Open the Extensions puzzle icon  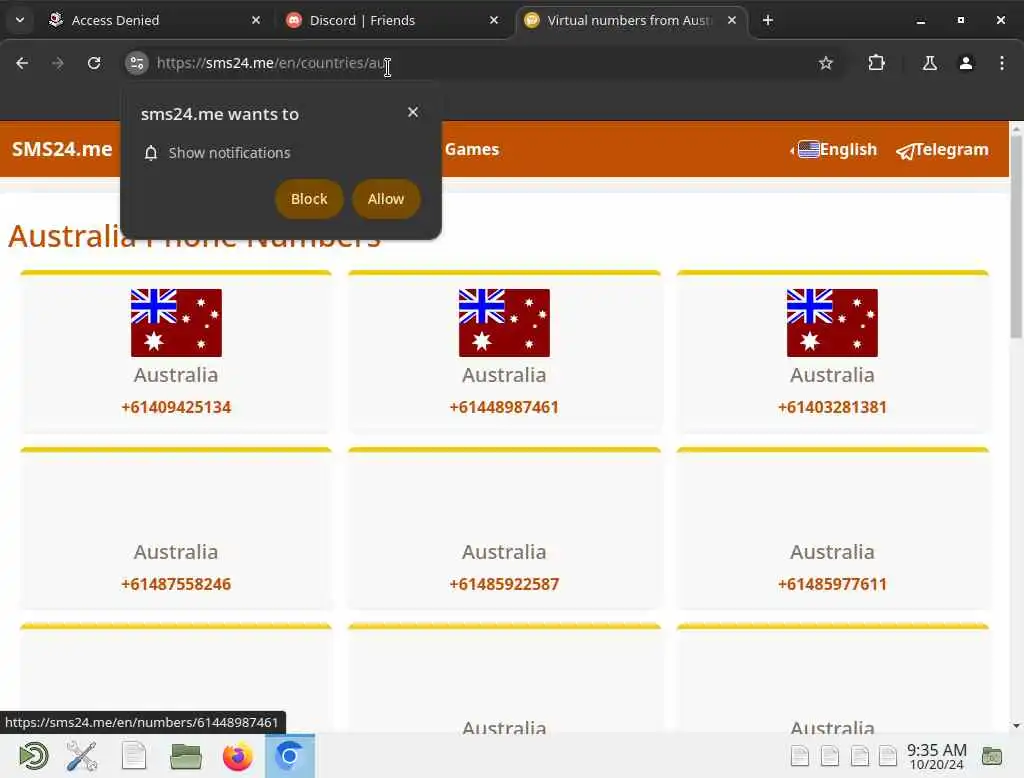pos(876,63)
